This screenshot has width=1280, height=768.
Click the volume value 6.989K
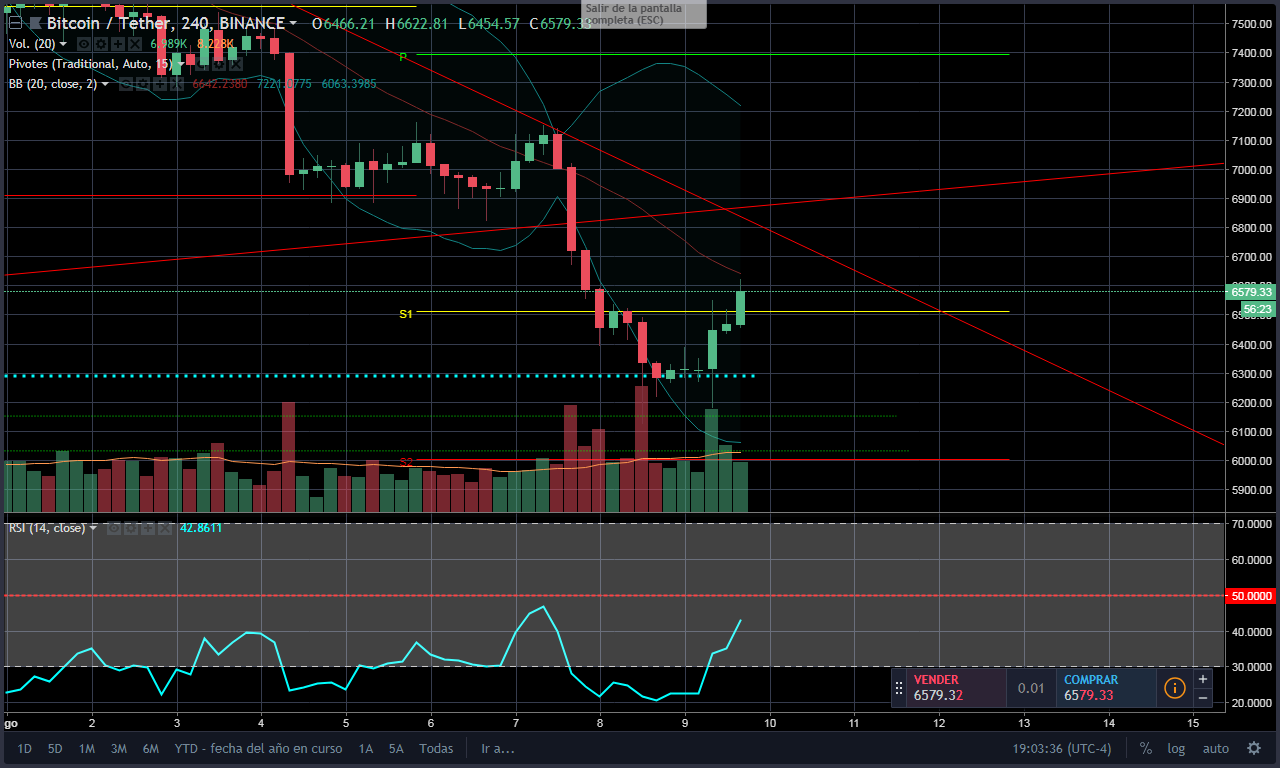coord(169,44)
